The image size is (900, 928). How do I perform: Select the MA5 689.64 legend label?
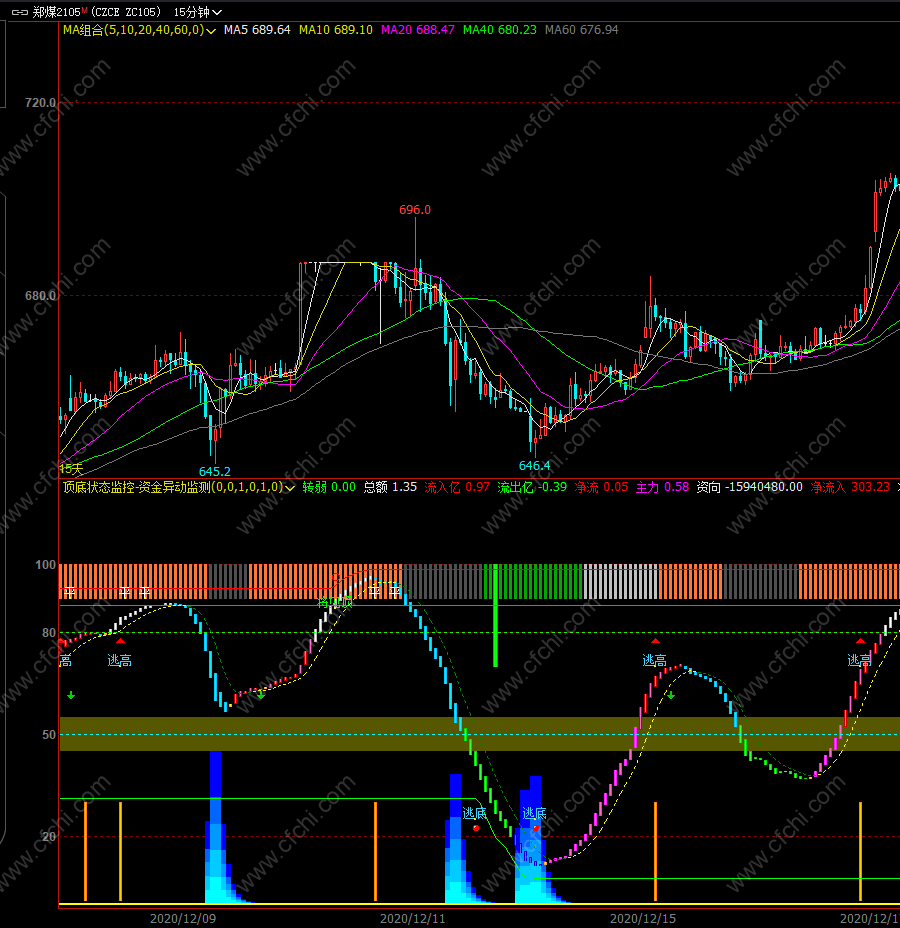257,30
